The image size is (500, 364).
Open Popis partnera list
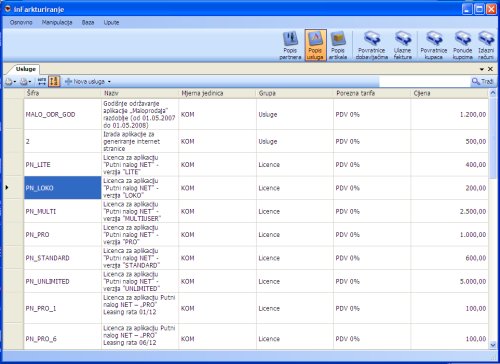[290, 45]
